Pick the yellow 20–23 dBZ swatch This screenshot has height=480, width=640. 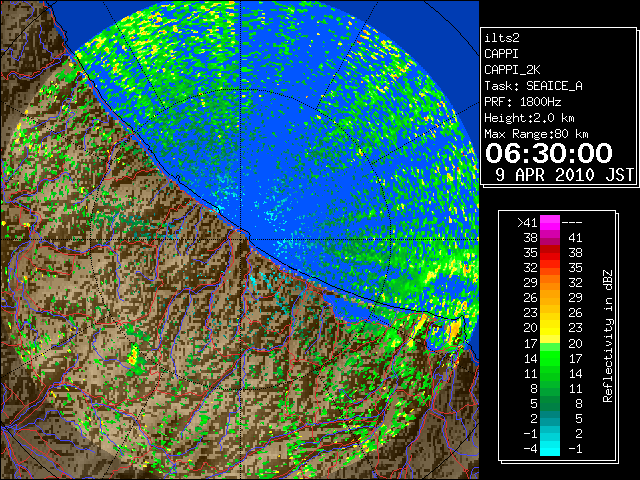point(550,328)
